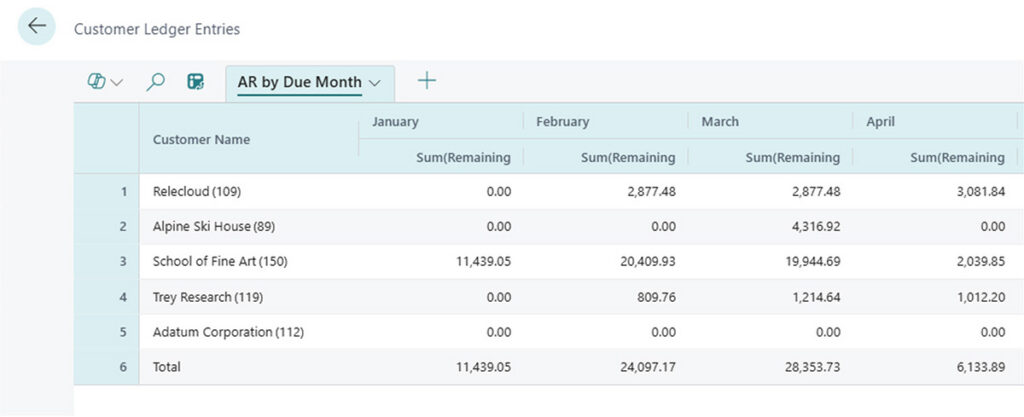Screen dimensions: 1024x417
Task: Click row number 2 header
Action: click(106, 226)
